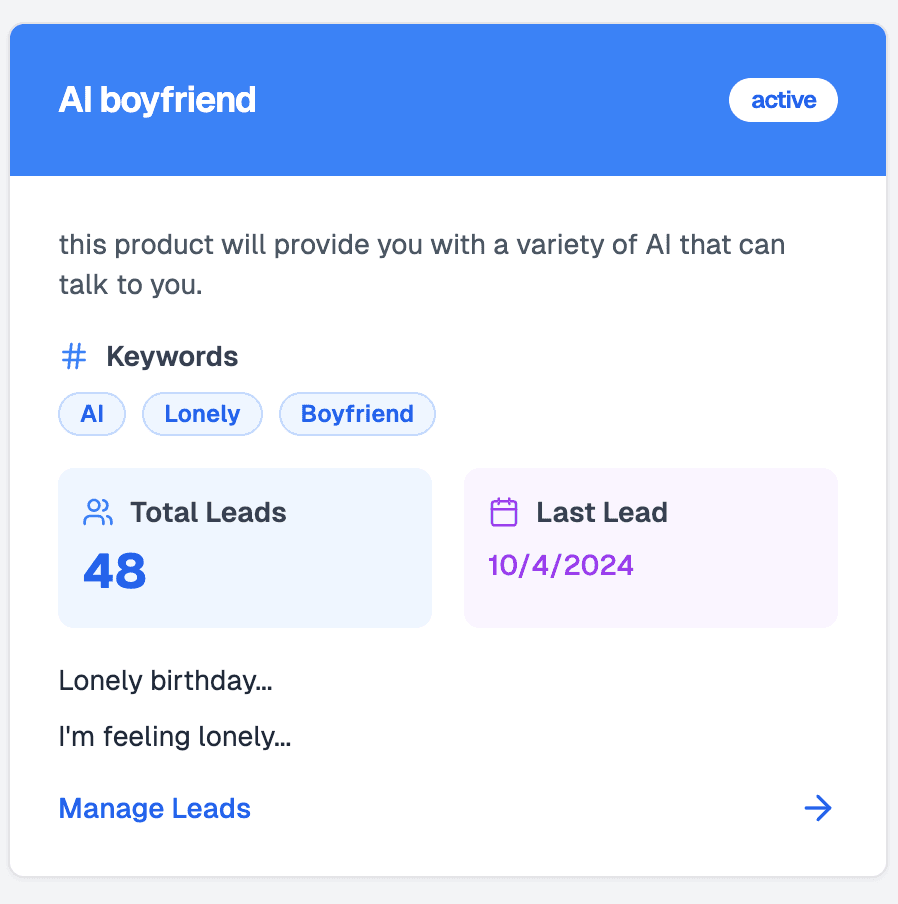Click the date 10/4/2024
Viewport: 898px width, 904px height.
pyautogui.click(x=561, y=564)
